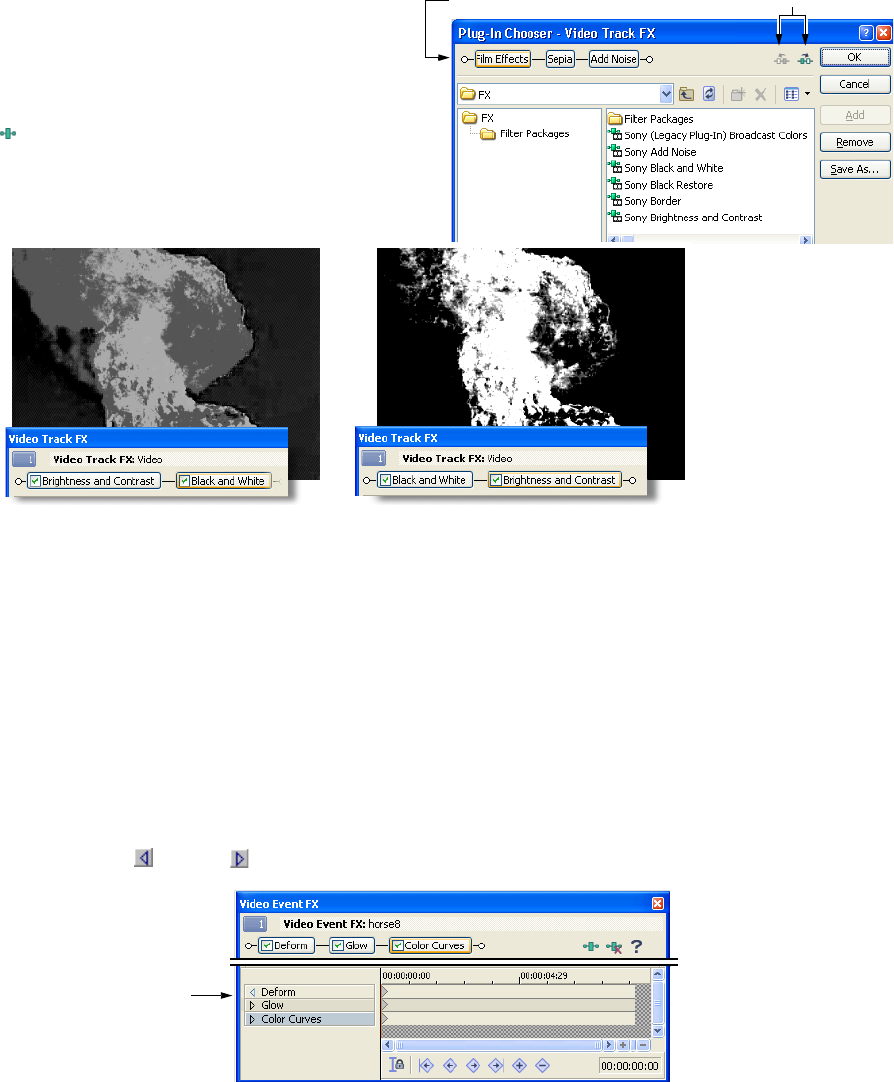Select Filter Packages in folder tree
This screenshot has height=1082, width=894.
coord(526,134)
